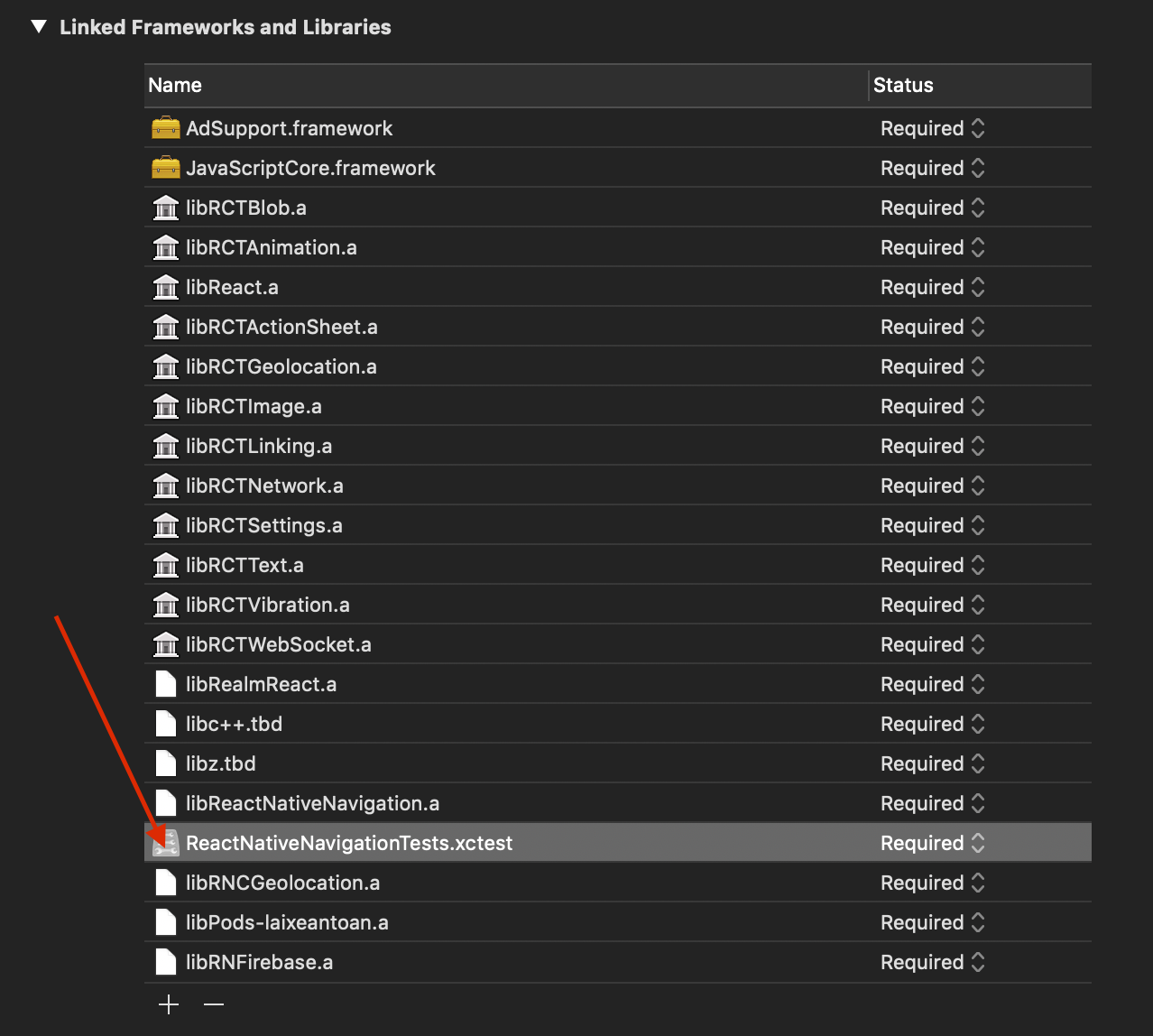This screenshot has height=1036, width=1153.
Task: Click the AdSupport.framework toolbox icon
Action: [x=166, y=128]
